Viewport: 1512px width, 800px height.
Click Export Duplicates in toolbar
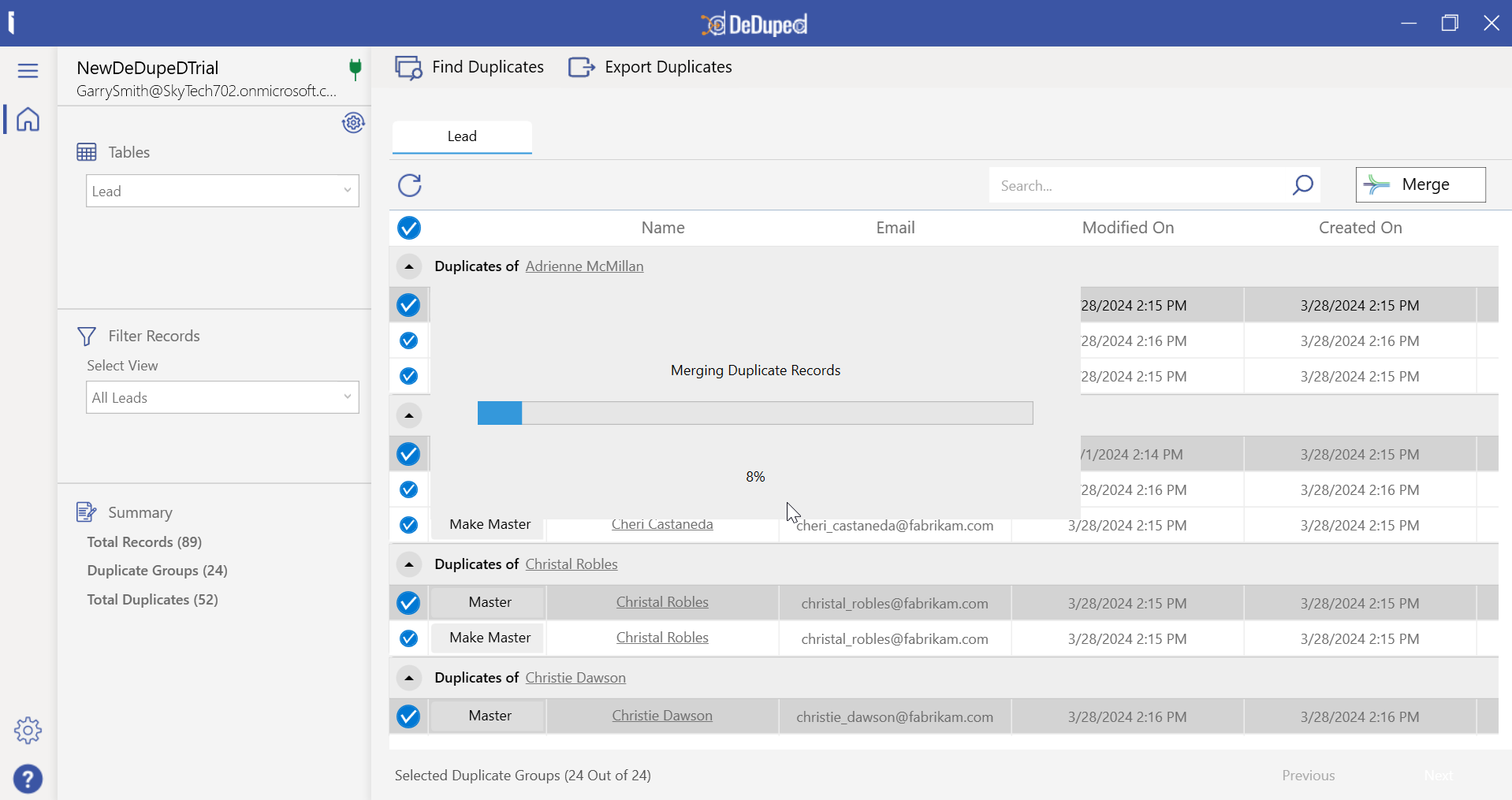point(650,68)
